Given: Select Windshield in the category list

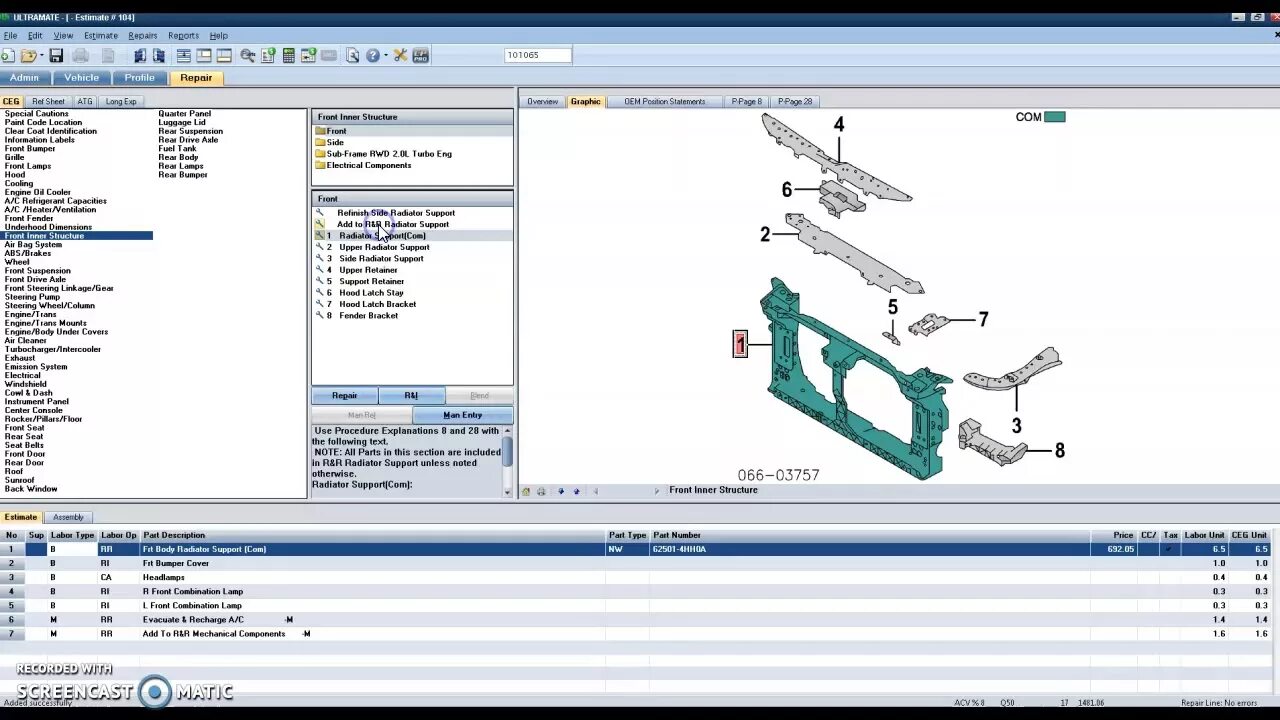Looking at the screenshot, I should [25, 384].
